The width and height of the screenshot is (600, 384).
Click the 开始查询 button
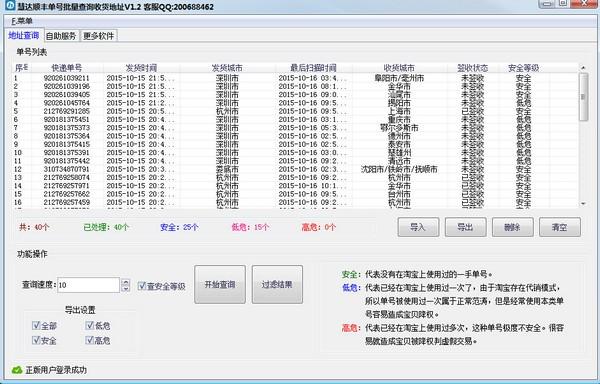(x=220, y=285)
